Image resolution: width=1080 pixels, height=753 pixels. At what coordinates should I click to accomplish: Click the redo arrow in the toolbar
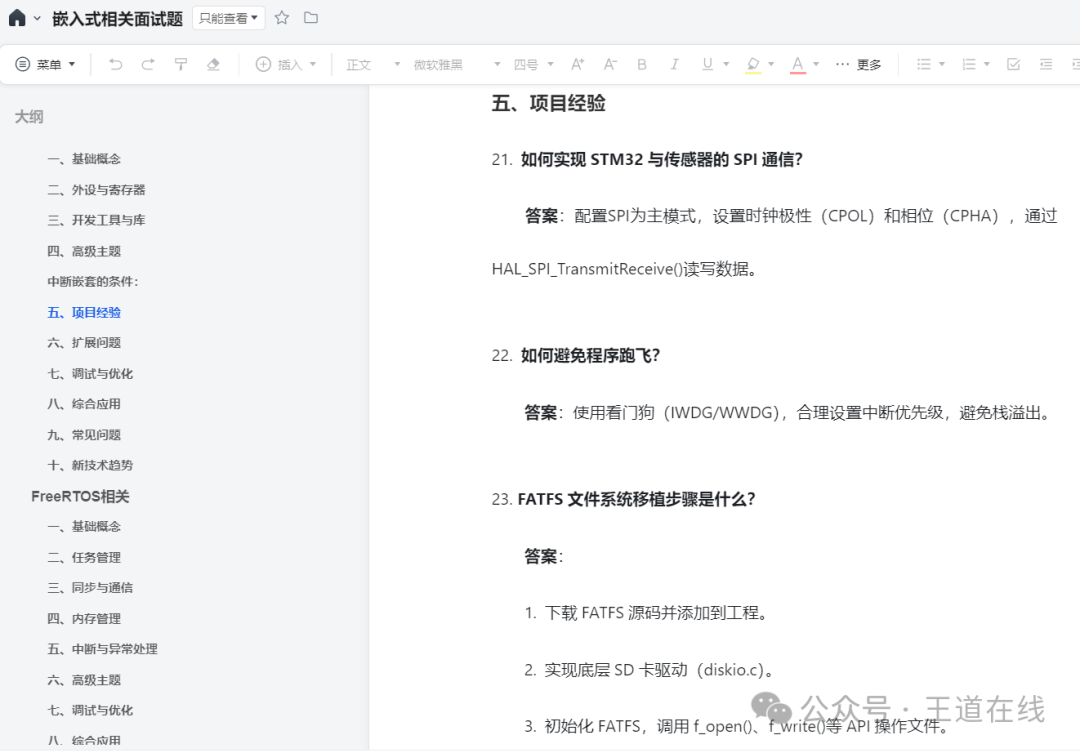148,64
